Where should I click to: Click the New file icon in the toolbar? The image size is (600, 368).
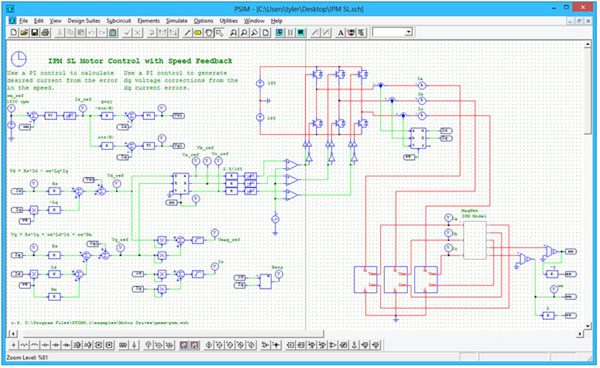(13, 33)
